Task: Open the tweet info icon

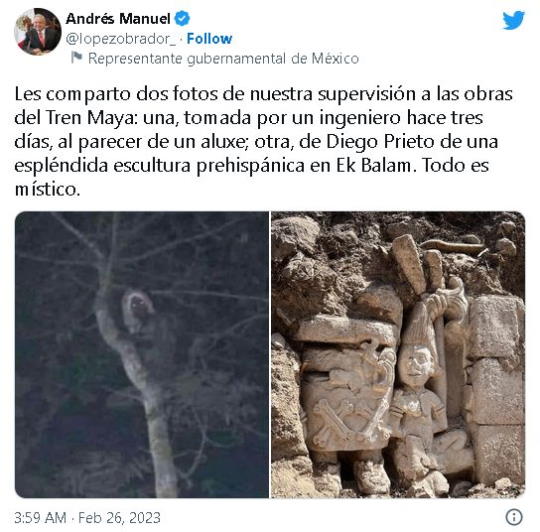Action: coord(514,517)
